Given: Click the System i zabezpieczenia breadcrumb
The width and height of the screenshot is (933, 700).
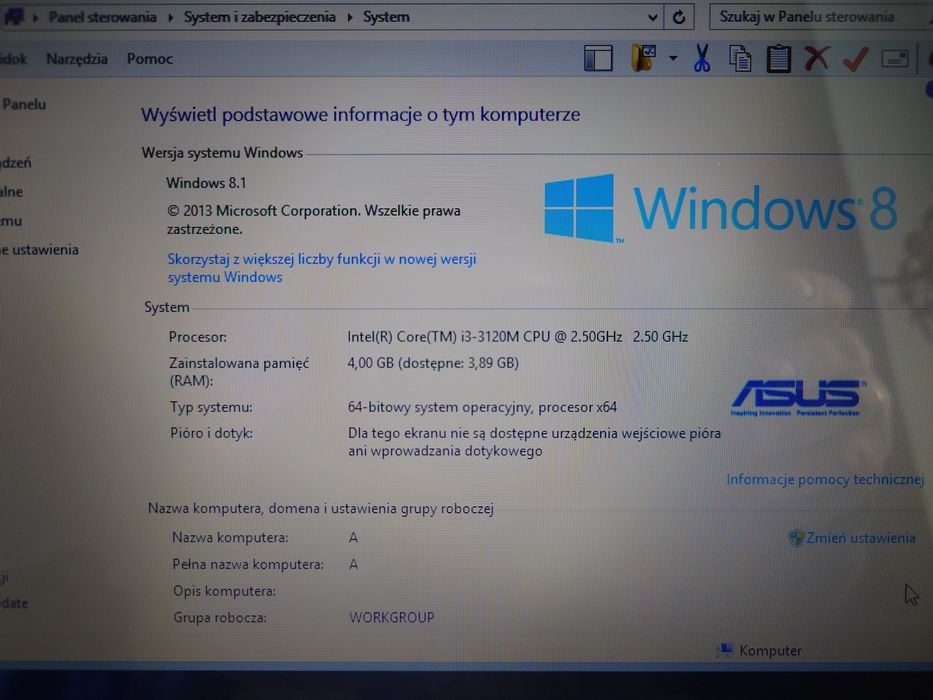Looking at the screenshot, I should click(x=259, y=17).
